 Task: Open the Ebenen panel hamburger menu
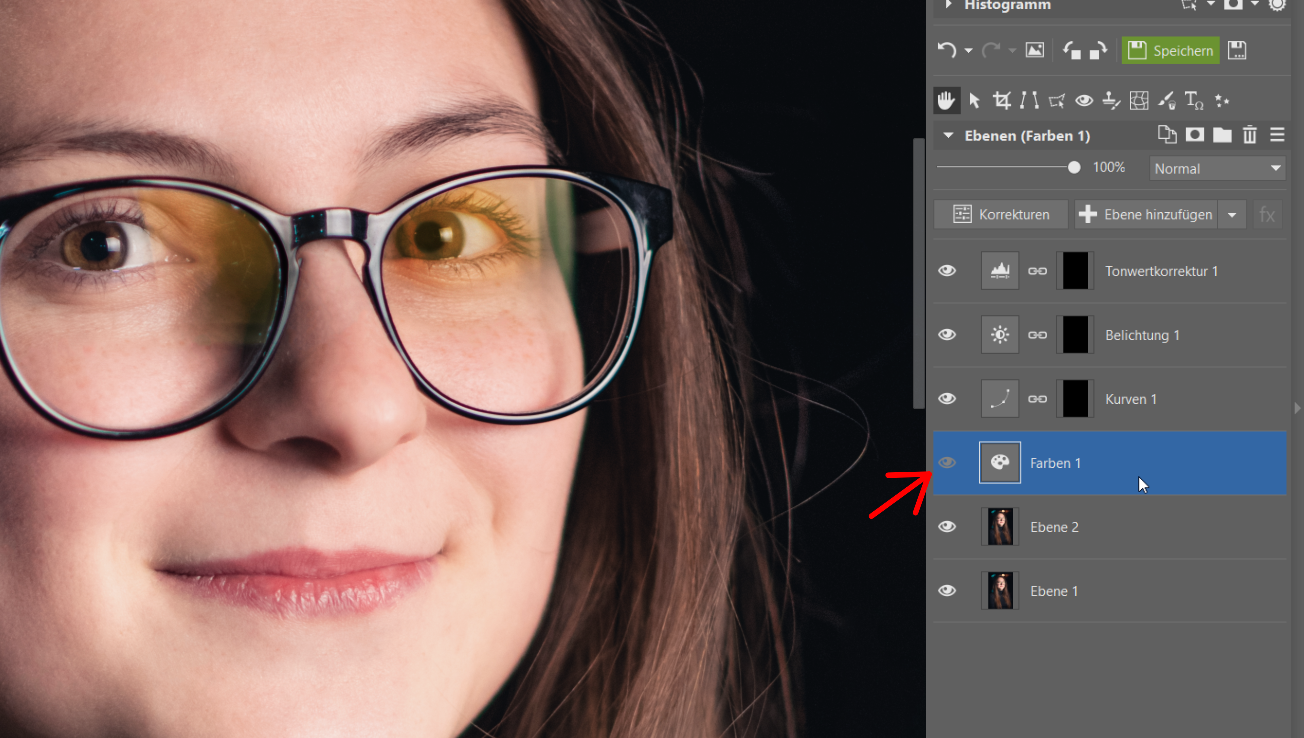(1277, 135)
